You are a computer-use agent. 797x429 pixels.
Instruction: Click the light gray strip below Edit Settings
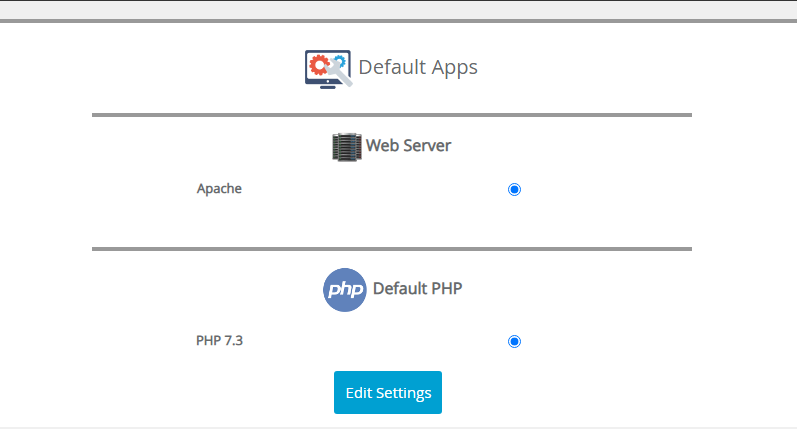tap(398, 427)
